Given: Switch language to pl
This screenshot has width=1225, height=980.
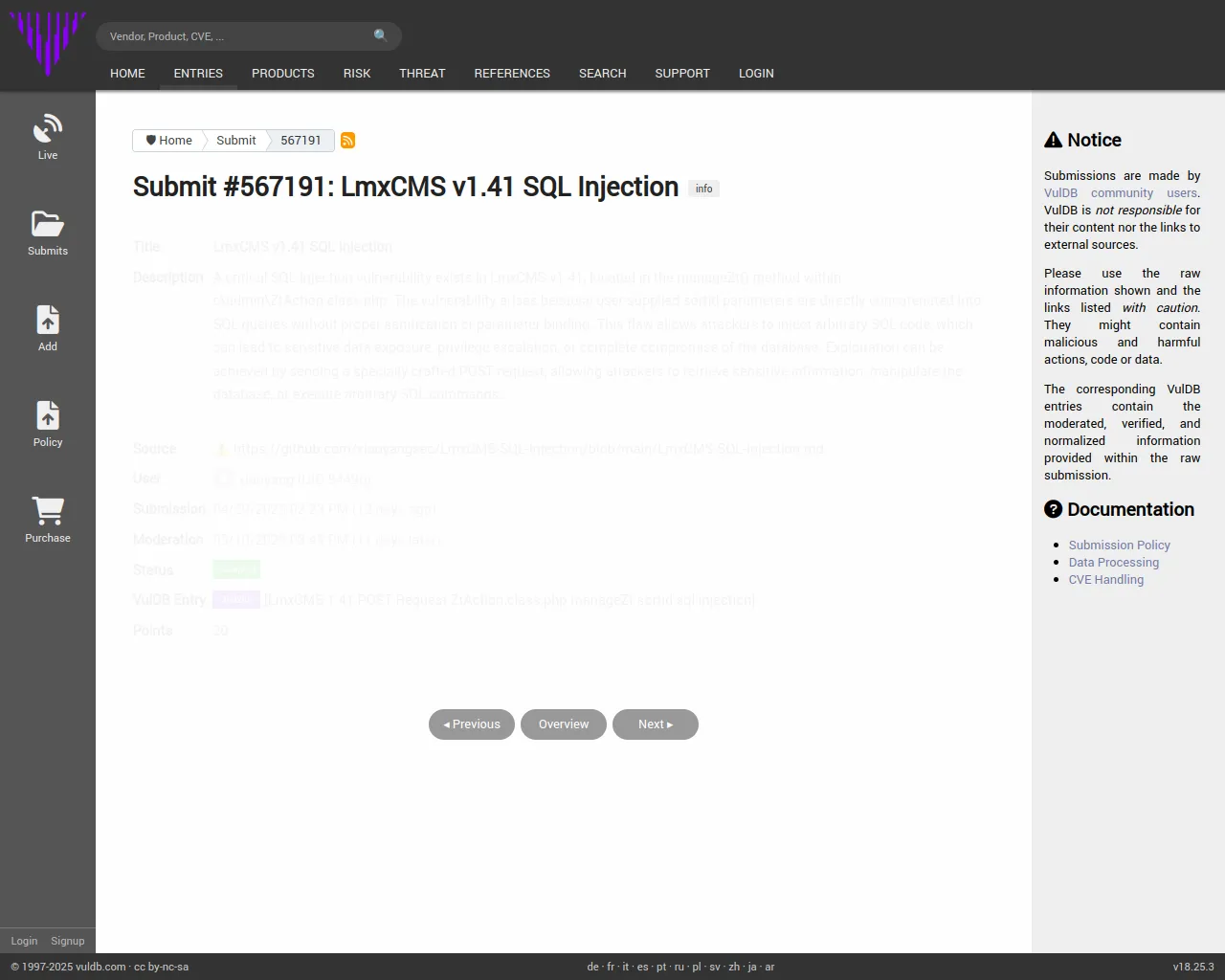Looking at the screenshot, I should click(x=697, y=967).
